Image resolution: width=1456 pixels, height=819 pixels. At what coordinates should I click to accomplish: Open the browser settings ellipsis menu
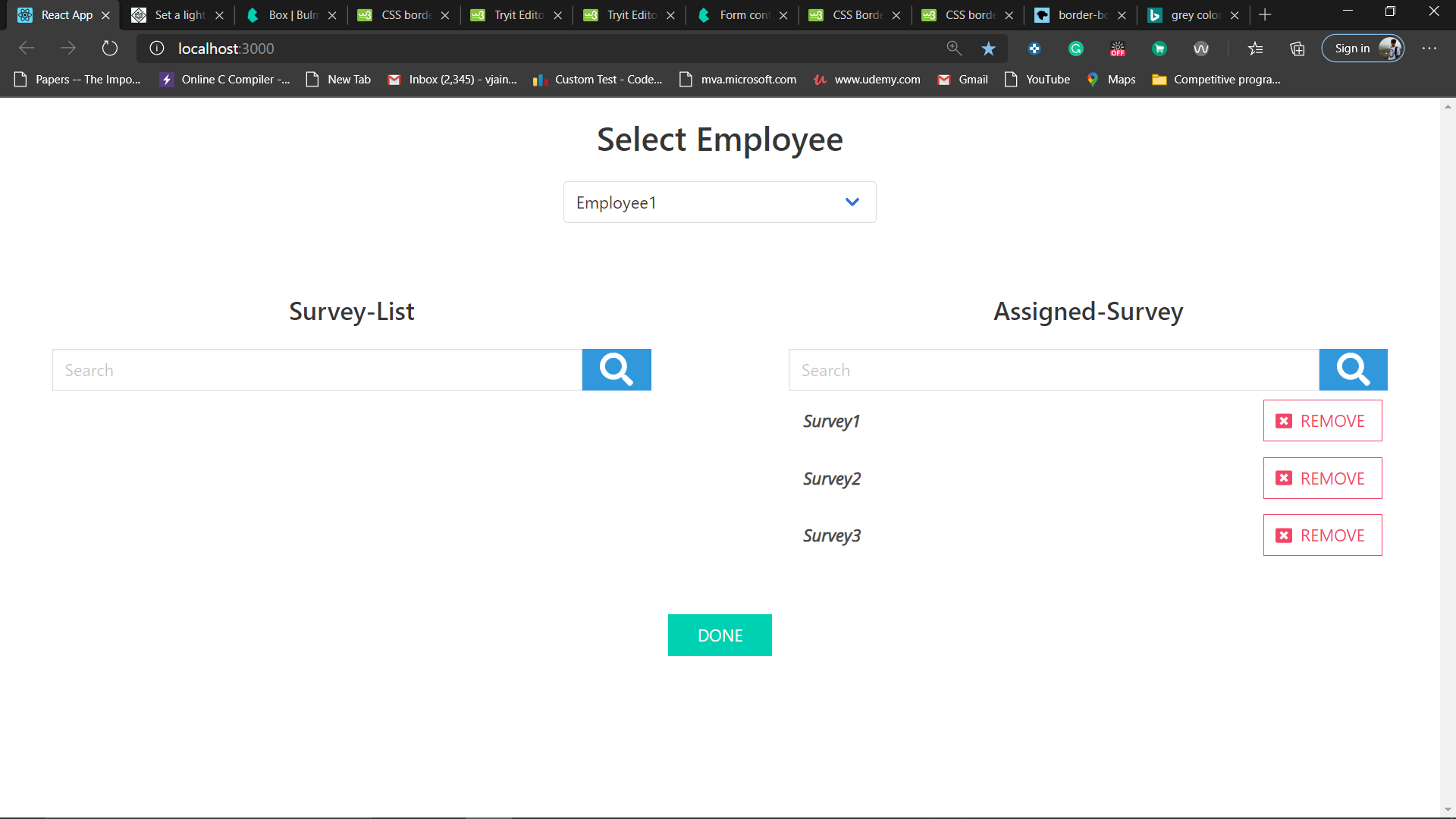click(x=1429, y=49)
